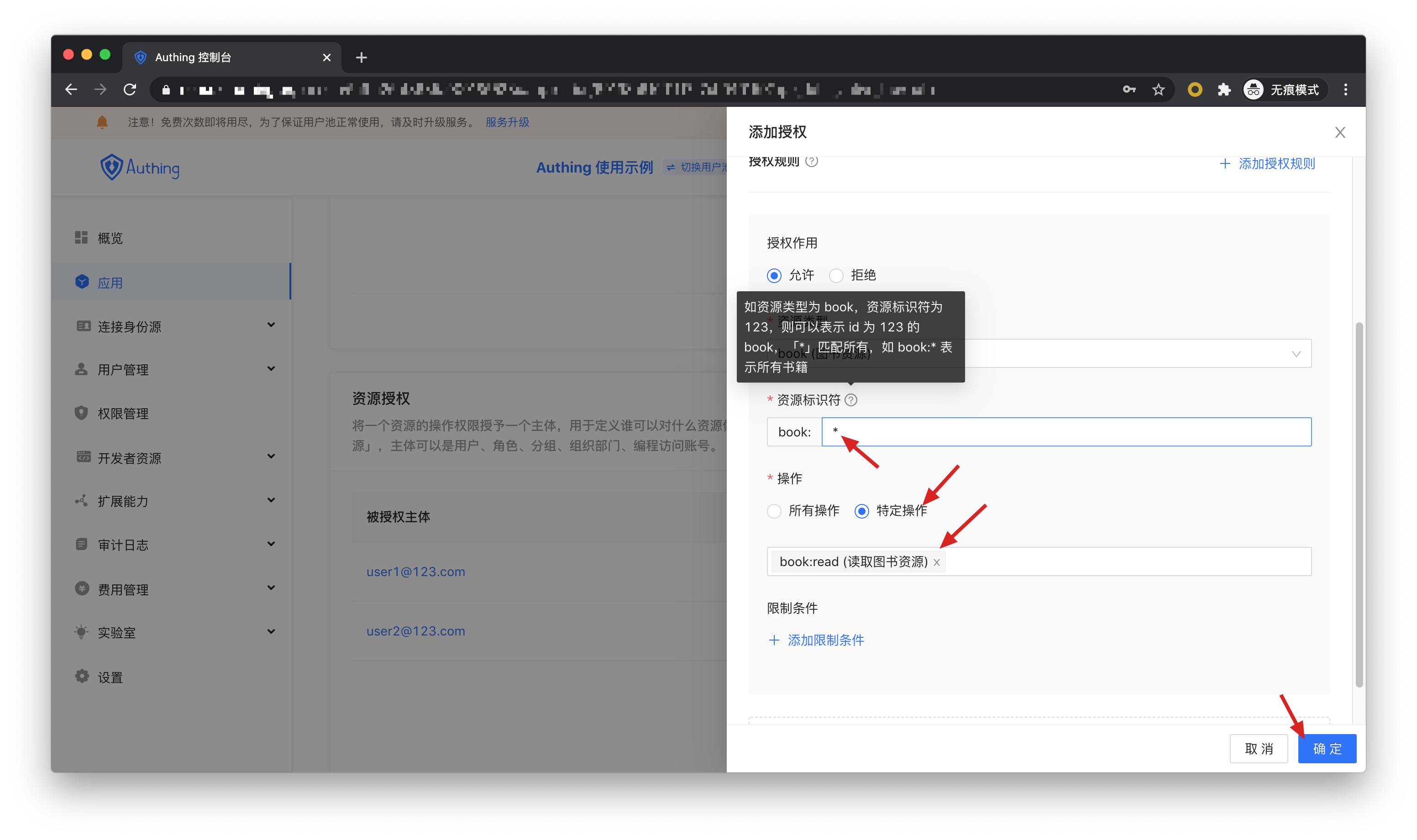The width and height of the screenshot is (1417, 840).
Task: Click the blue 确定 button
Action: (x=1327, y=748)
